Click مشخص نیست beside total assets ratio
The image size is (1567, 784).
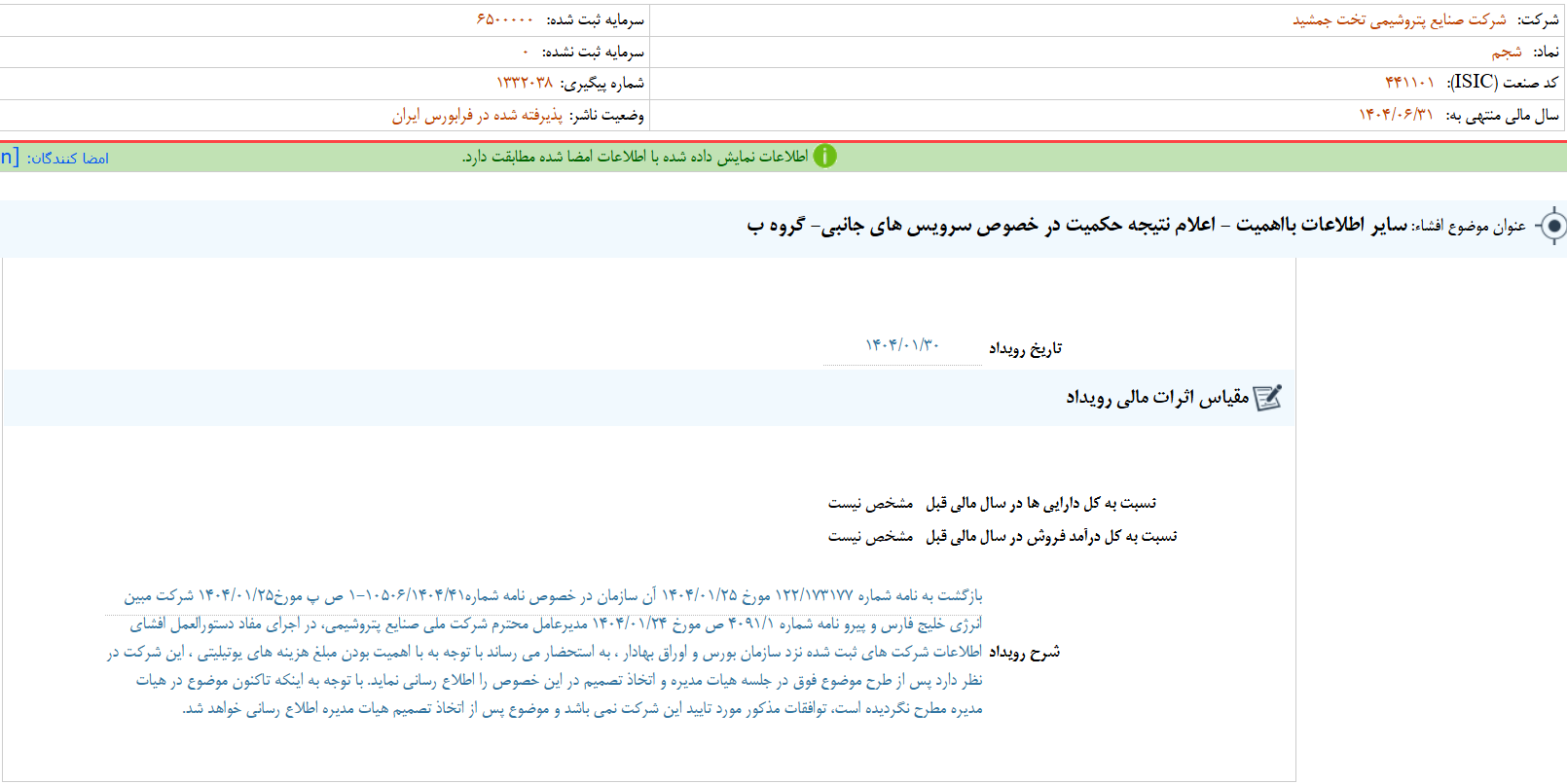(870, 503)
